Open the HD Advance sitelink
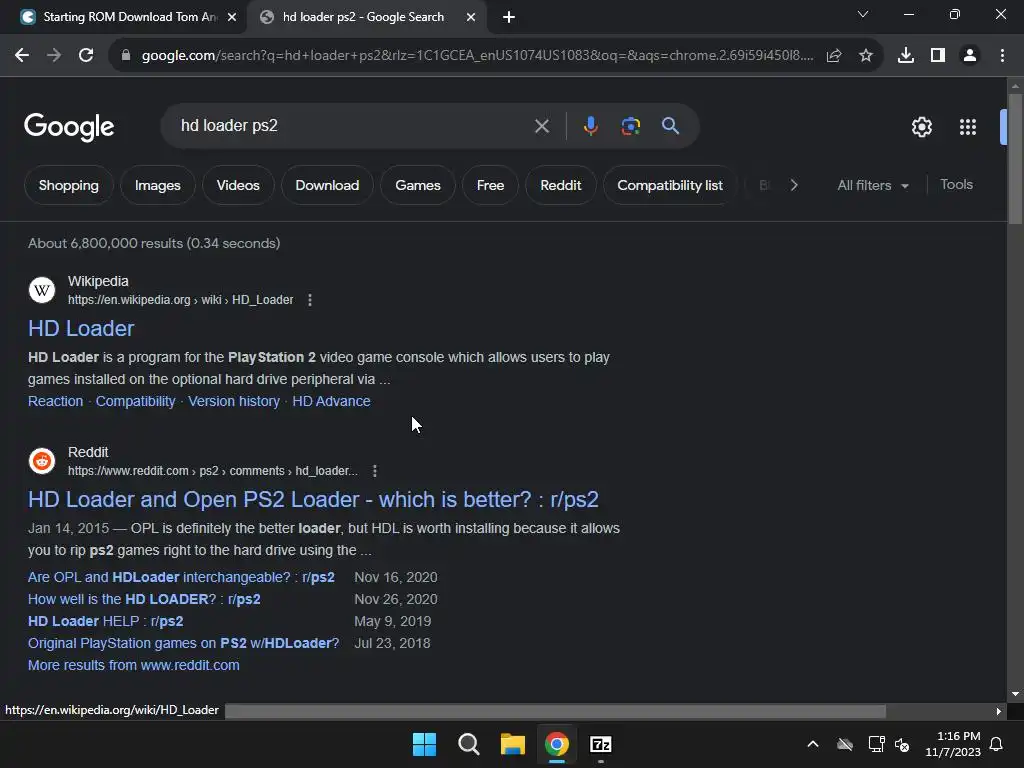Viewport: 1024px width, 768px height. [331, 401]
